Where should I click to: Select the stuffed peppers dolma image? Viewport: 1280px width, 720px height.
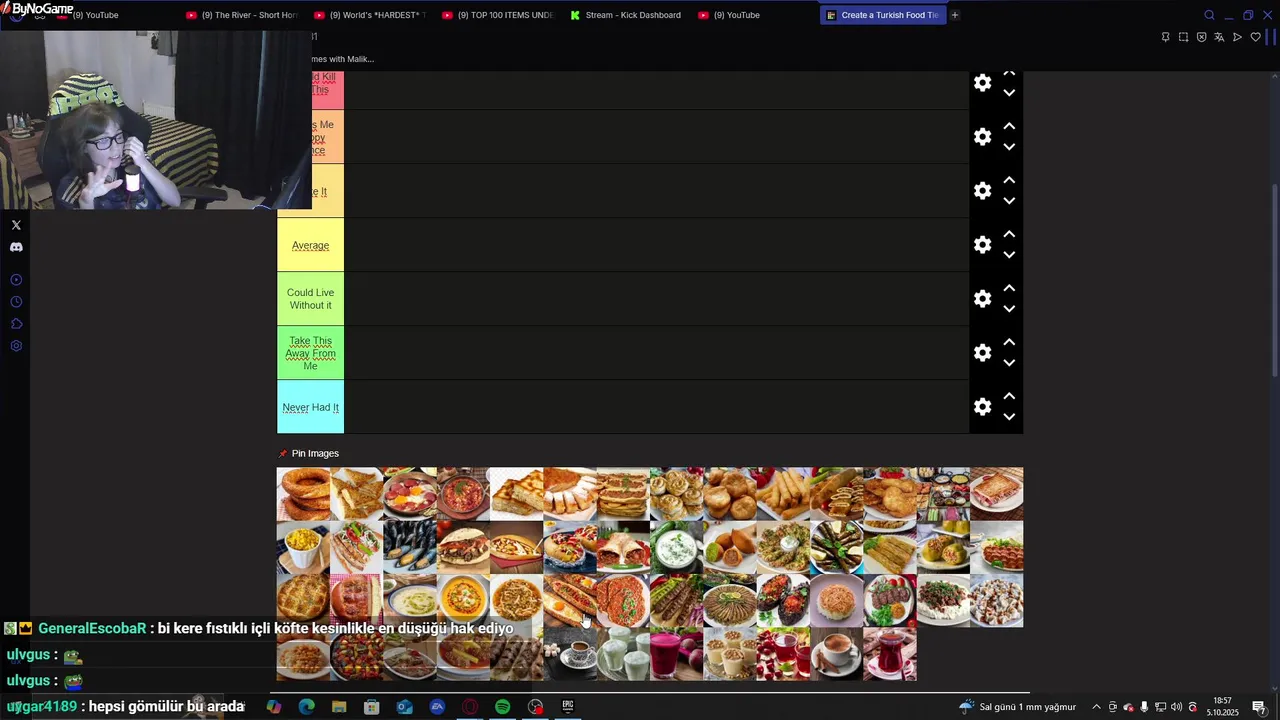click(943, 547)
